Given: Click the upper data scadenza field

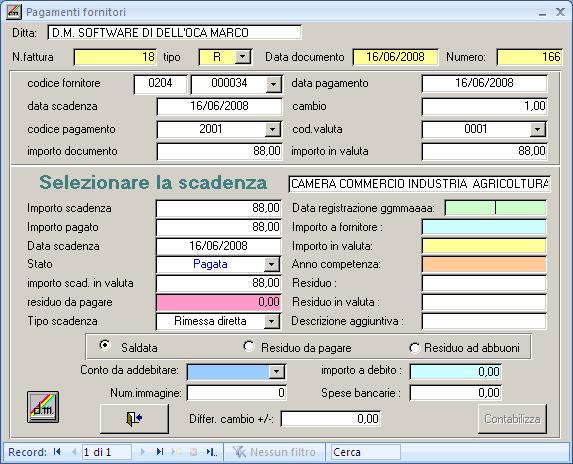Looking at the screenshot, I should (219, 106).
